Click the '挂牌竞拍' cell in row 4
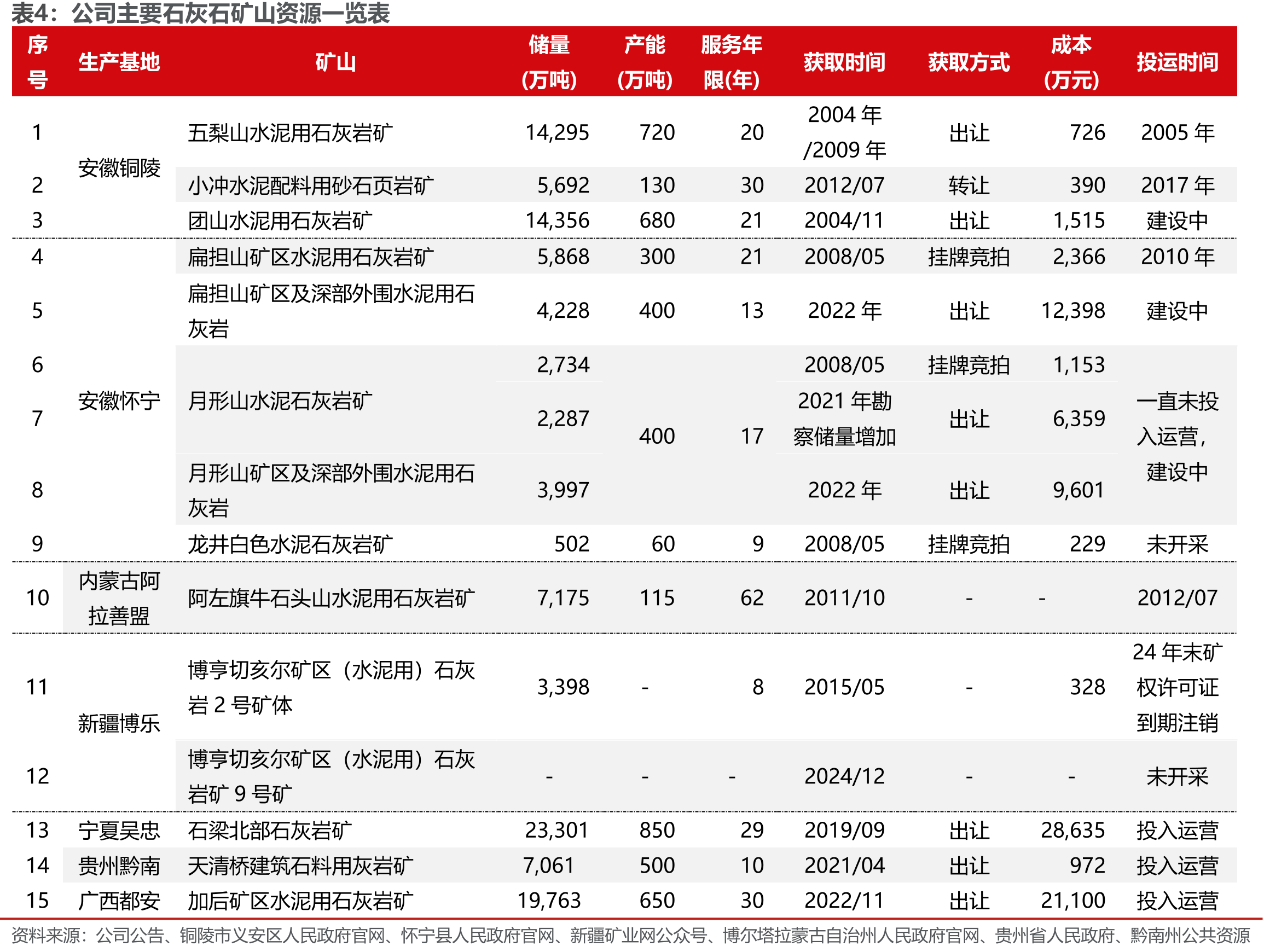This screenshot has width=1264, height=952. tap(969, 257)
